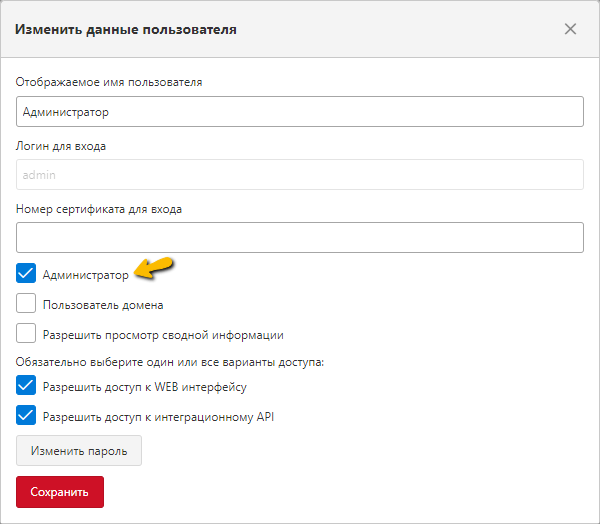Click the Логин для входа label
The image size is (600, 524).
(x=61, y=146)
